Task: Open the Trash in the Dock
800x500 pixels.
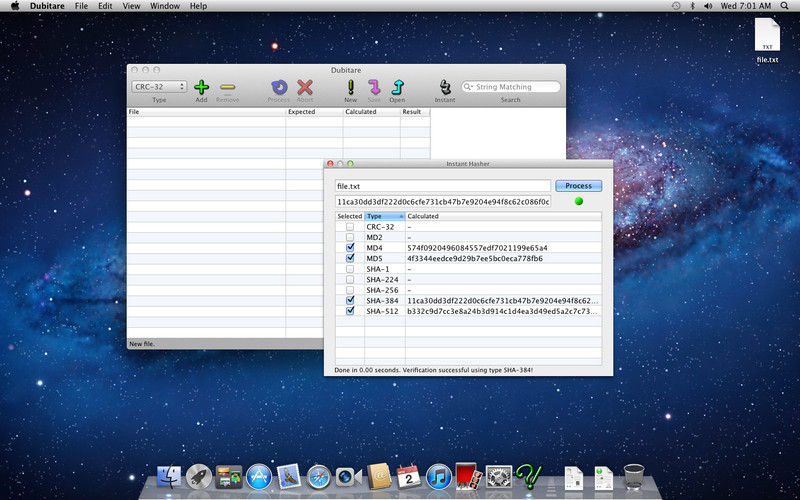Action: [634, 477]
